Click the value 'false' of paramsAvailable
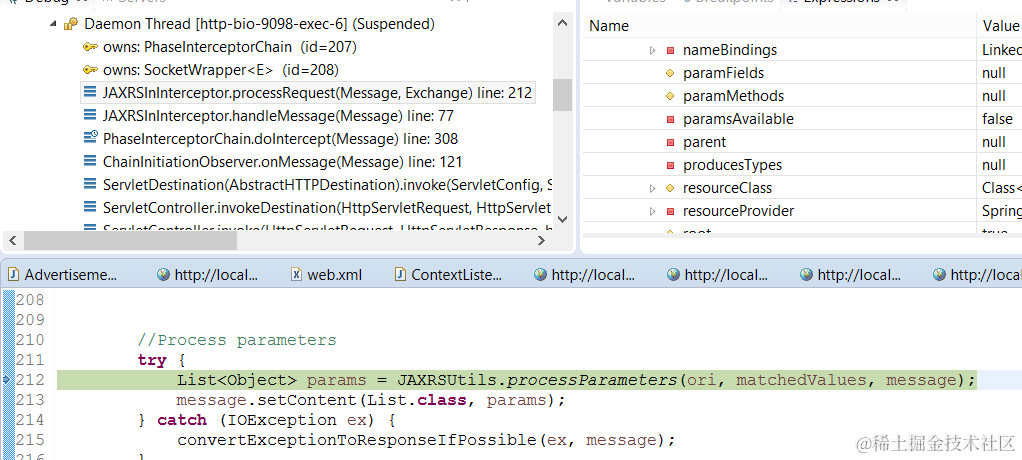This screenshot has width=1022, height=460. coord(997,119)
